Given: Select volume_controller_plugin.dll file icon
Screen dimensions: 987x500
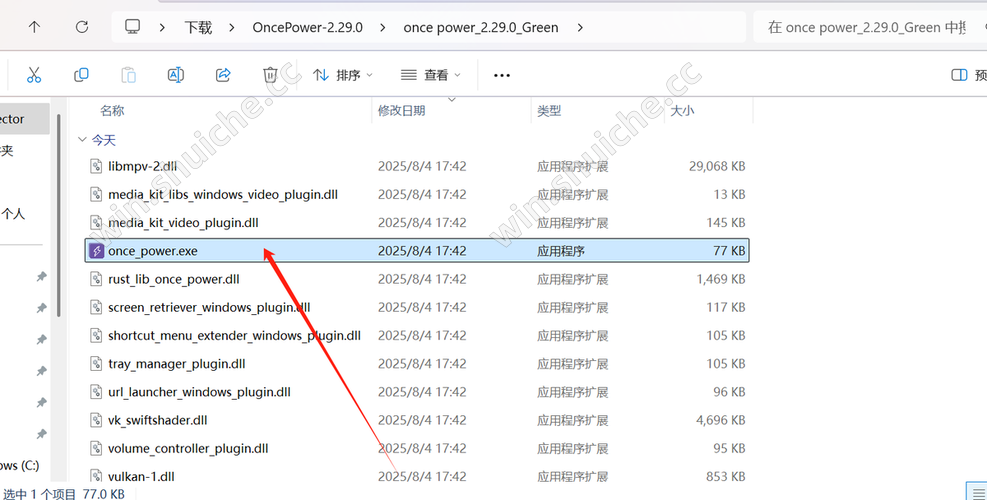Looking at the screenshot, I should 96,448.
